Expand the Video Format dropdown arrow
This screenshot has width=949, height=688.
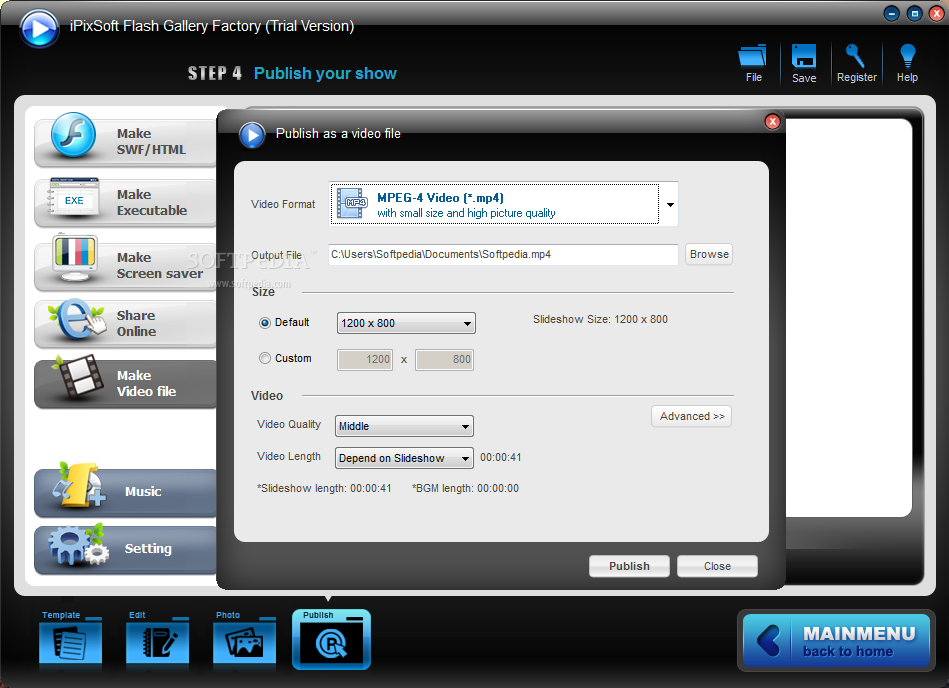pos(670,205)
